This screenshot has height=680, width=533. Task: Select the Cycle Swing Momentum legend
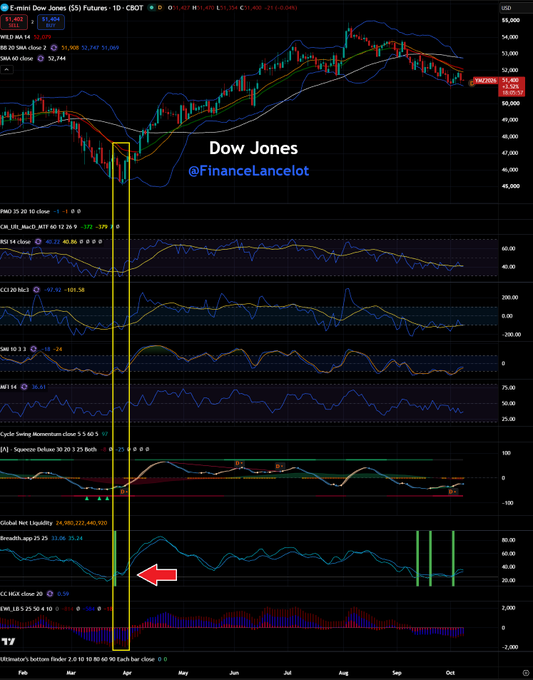[49, 434]
